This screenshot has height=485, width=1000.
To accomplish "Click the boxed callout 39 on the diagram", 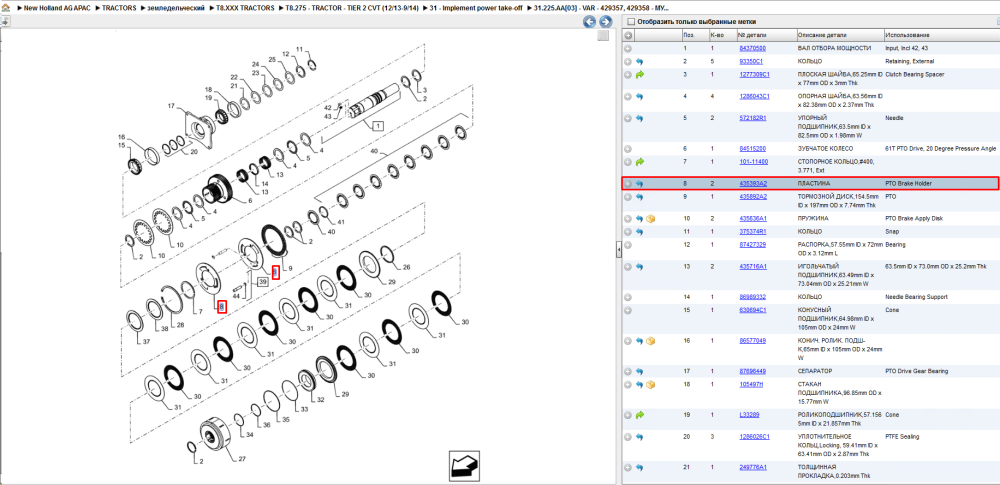I will (263, 281).
